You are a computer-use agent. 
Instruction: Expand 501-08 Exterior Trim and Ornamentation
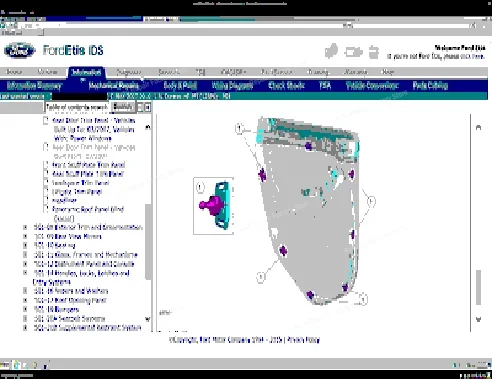click(25, 227)
